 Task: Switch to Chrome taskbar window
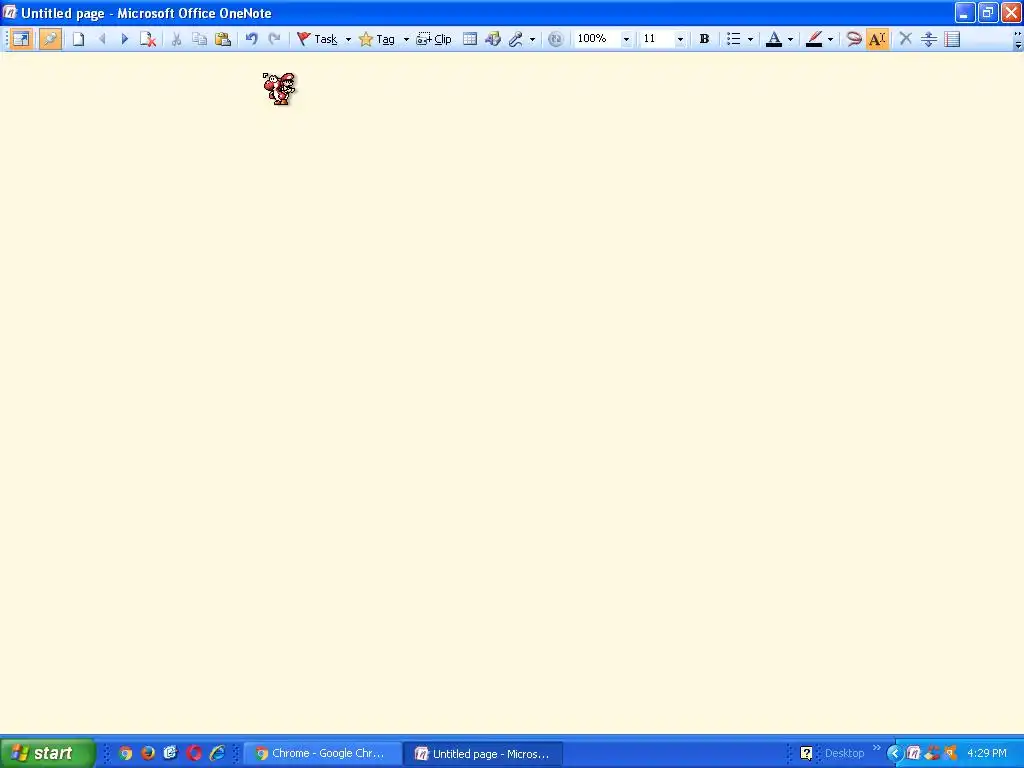(x=321, y=754)
